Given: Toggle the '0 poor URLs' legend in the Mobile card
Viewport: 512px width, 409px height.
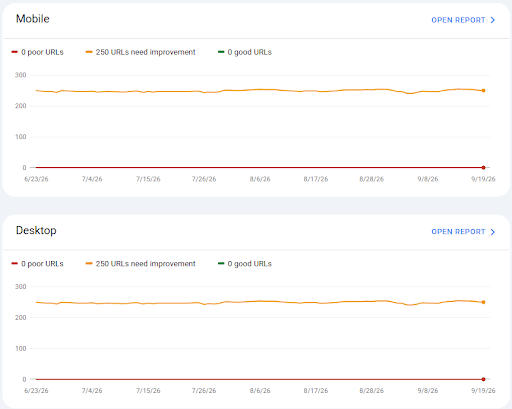Looking at the screenshot, I should (x=37, y=52).
